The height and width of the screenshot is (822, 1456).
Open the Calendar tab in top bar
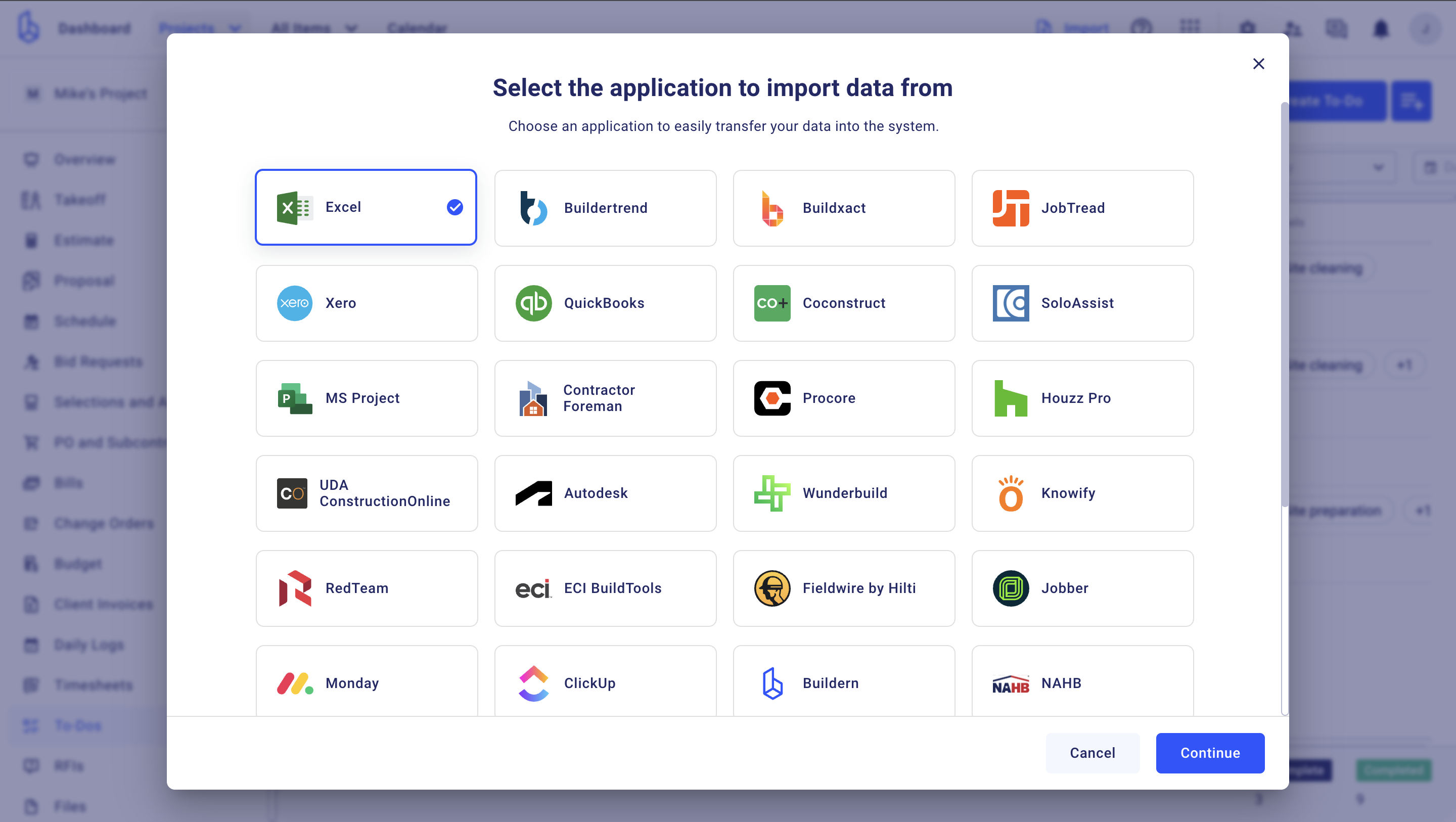pos(417,28)
